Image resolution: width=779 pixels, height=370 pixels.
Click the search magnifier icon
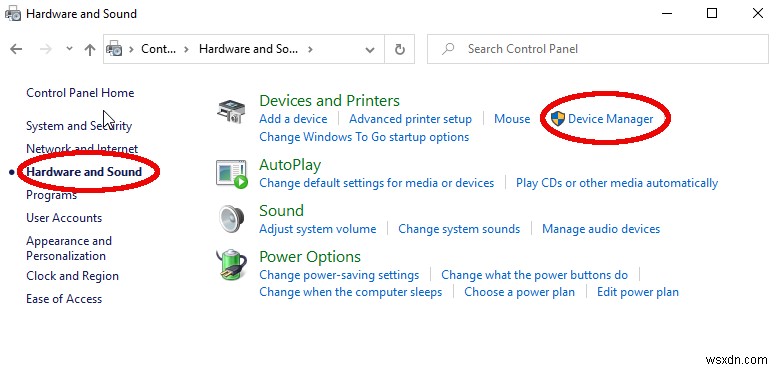[448, 49]
